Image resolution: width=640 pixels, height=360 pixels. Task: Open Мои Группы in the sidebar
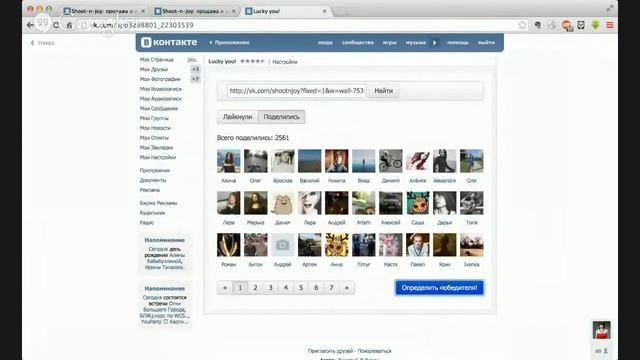click(x=154, y=118)
